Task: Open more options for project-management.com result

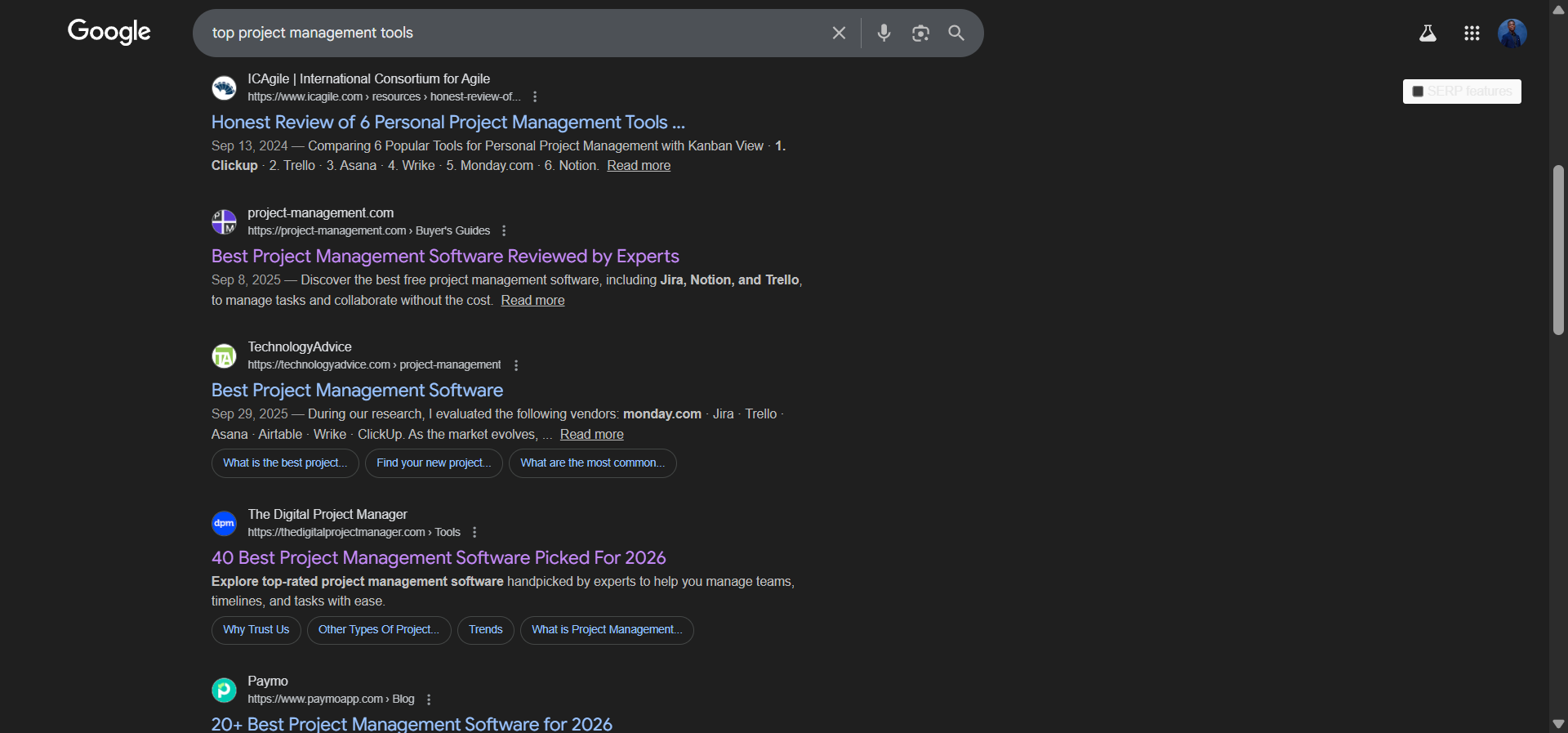Action: pyautogui.click(x=504, y=230)
